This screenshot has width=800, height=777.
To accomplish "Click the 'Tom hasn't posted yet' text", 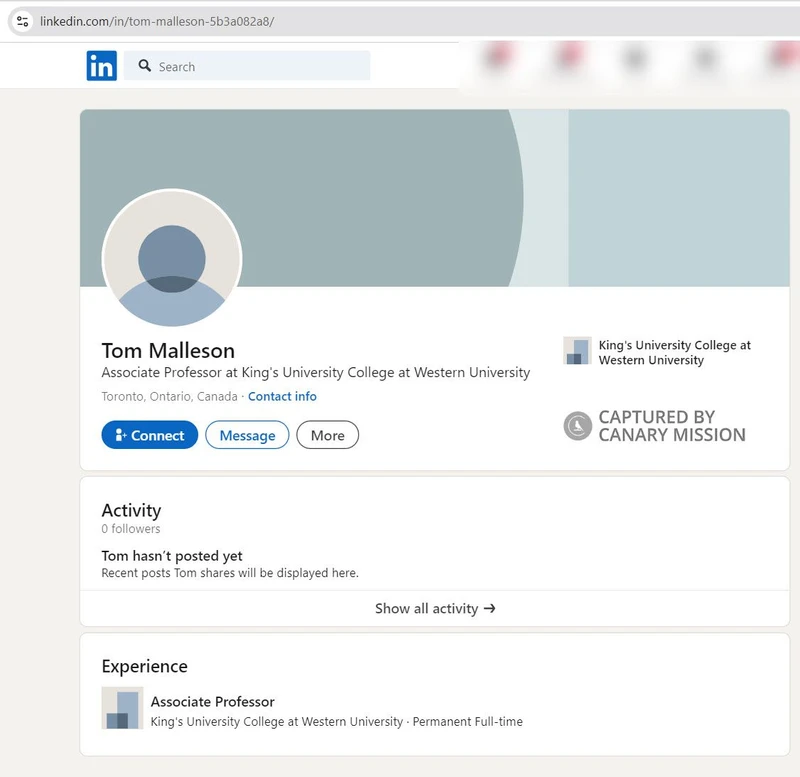I will click(172, 556).
